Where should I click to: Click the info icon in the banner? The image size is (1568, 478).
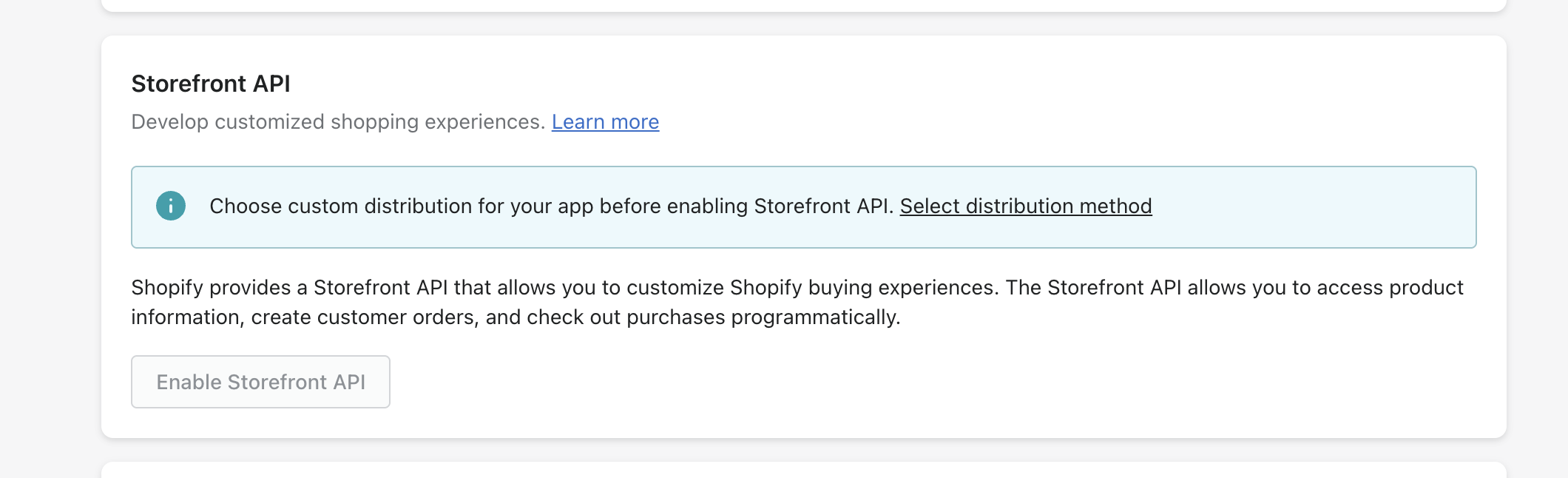click(170, 206)
